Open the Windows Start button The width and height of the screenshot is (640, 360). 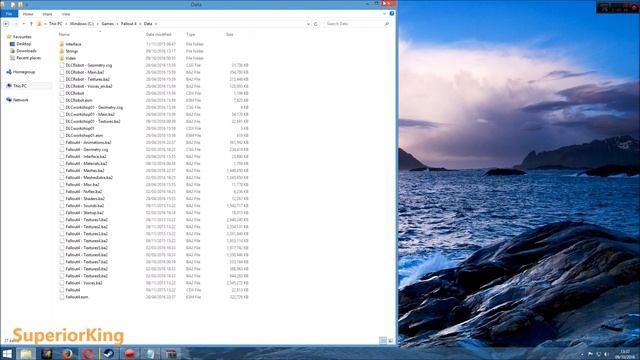(x=7, y=353)
